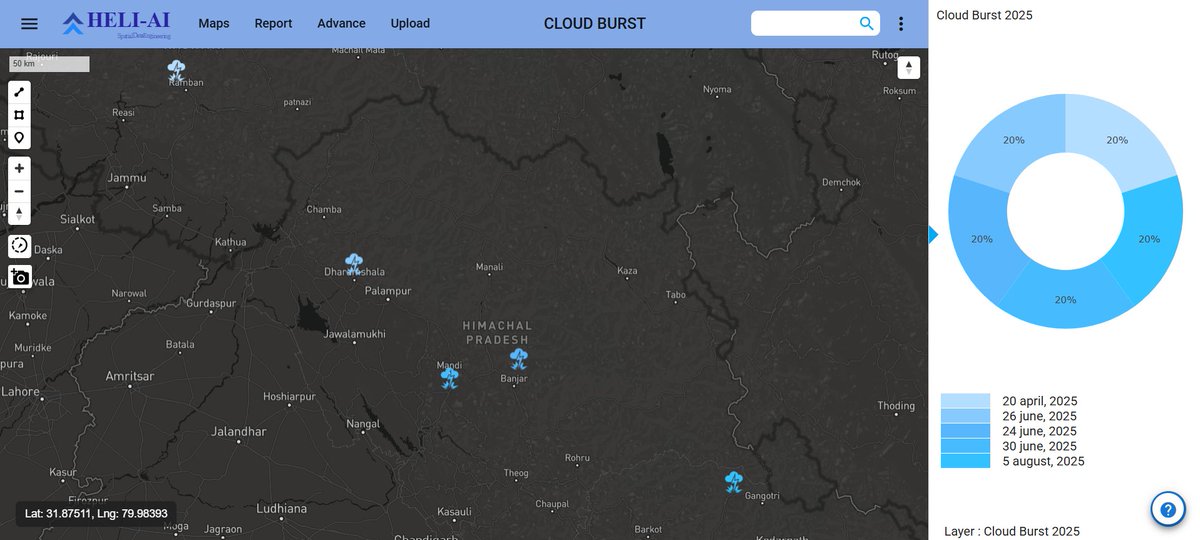Click the 30 june, 2025 legend swatch
This screenshot has height=540, width=1200.
click(965, 446)
